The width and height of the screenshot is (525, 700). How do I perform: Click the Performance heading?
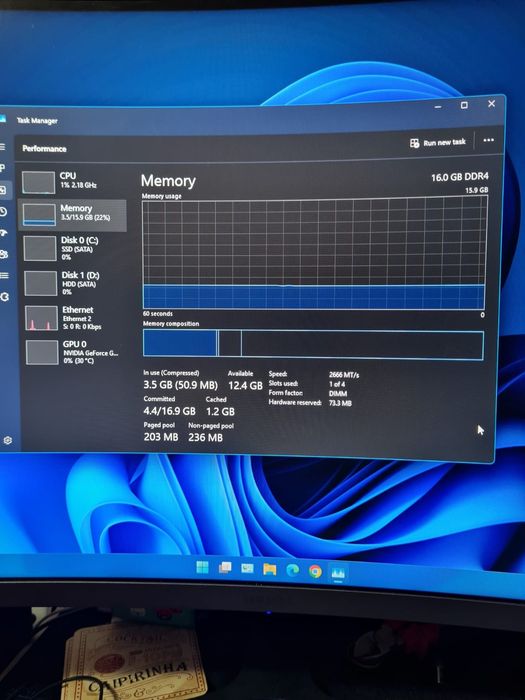coord(44,149)
